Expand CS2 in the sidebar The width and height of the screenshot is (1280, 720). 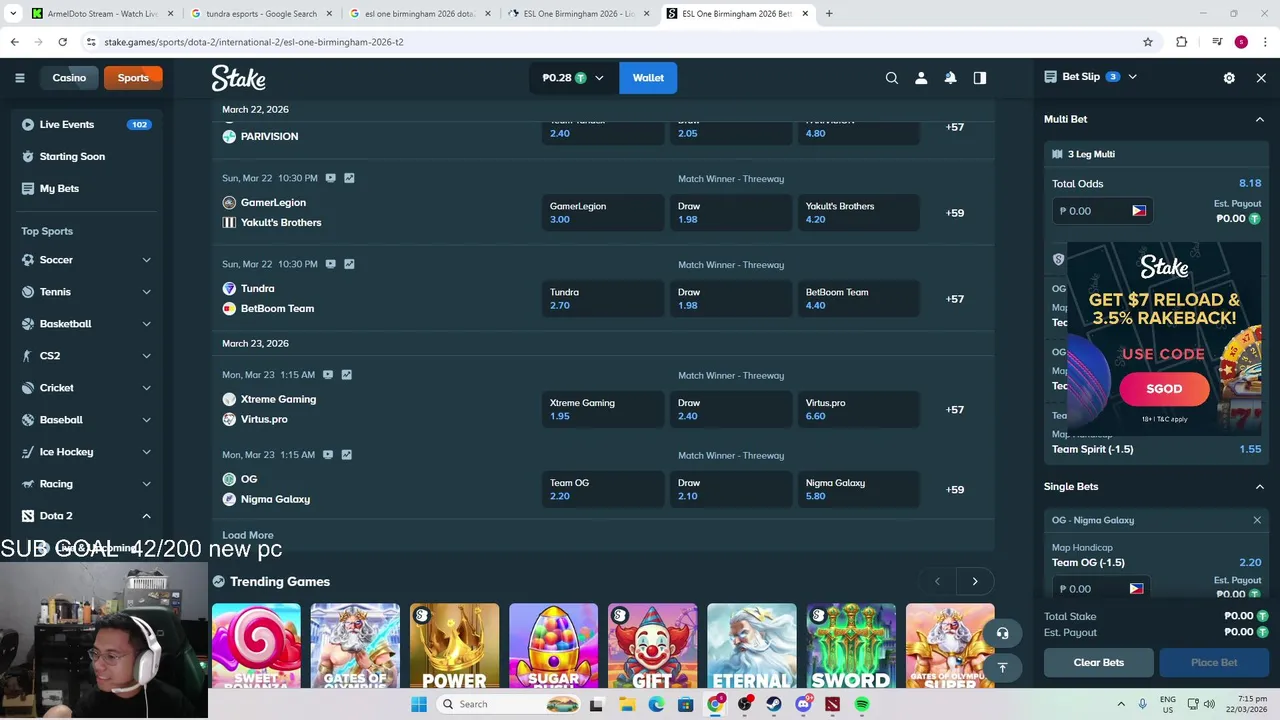146,356
